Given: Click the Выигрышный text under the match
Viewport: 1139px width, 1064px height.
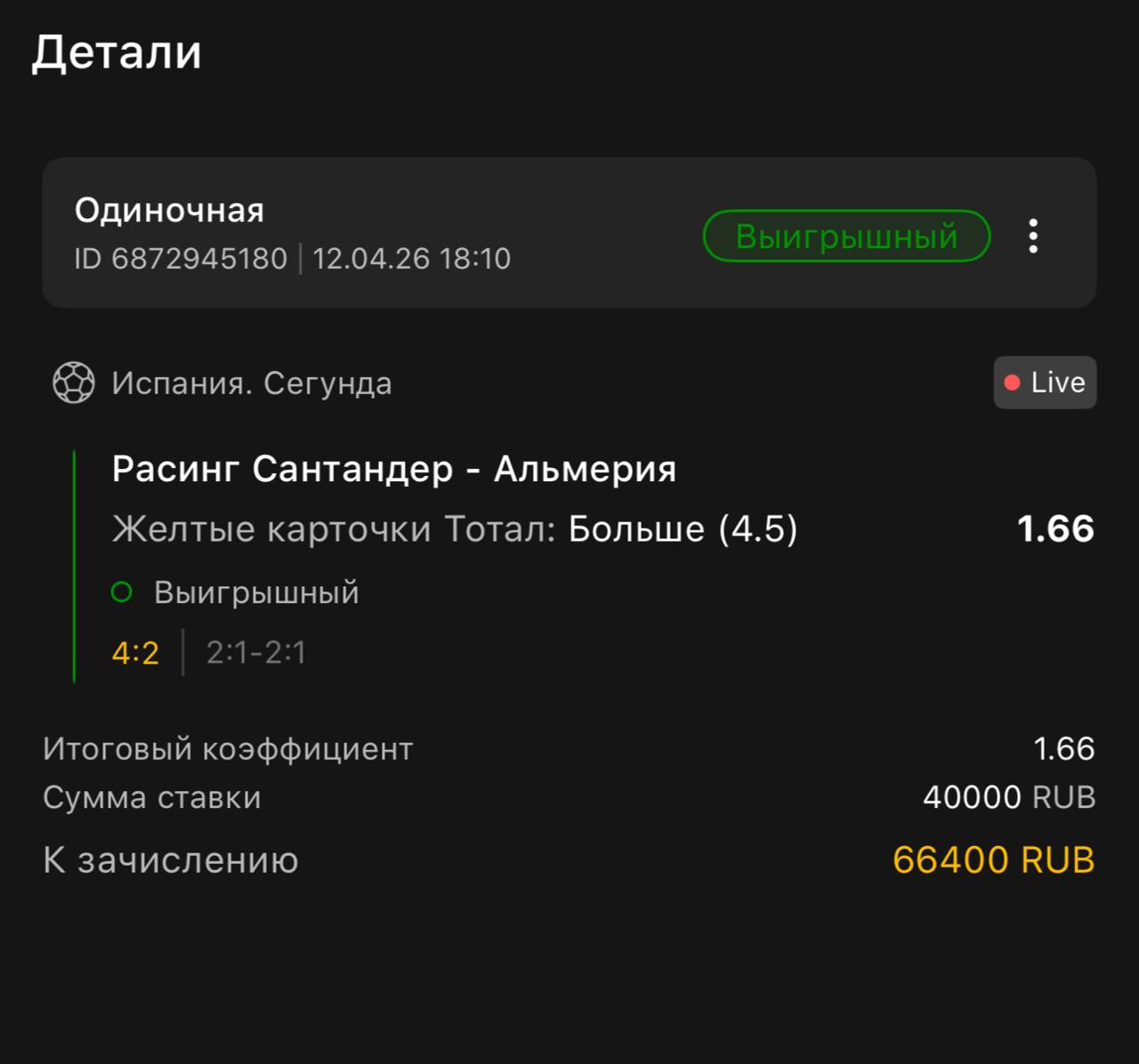Looking at the screenshot, I should point(256,592).
